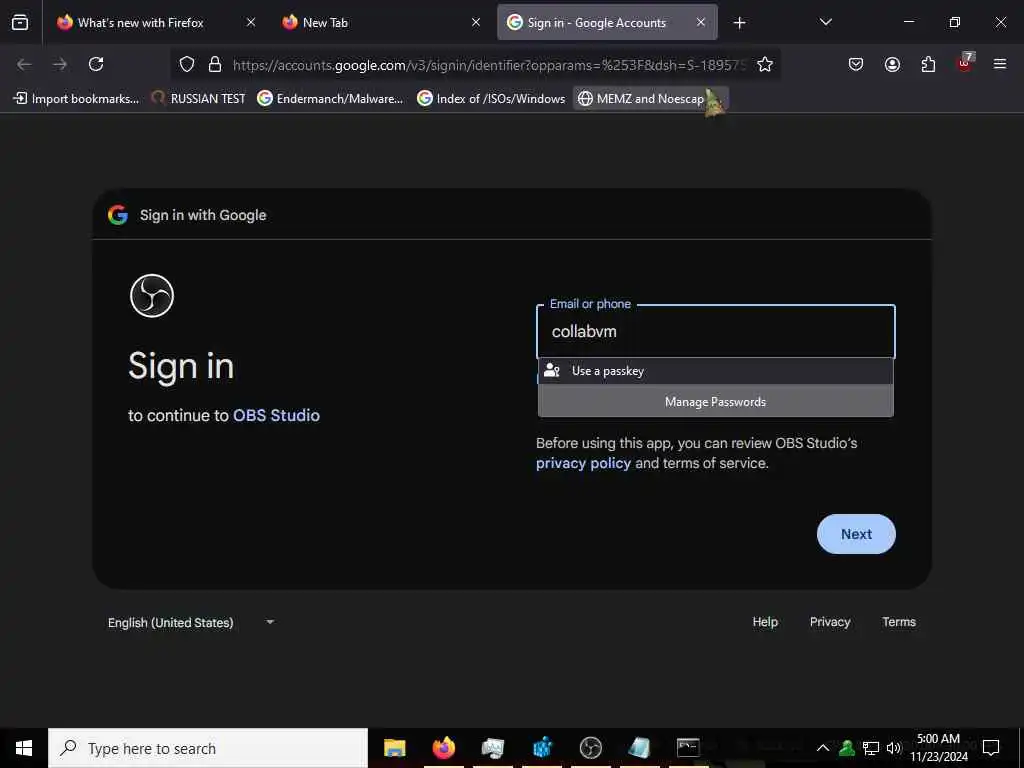Click the OBS Studio logo
1024x768 pixels.
(152, 296)
